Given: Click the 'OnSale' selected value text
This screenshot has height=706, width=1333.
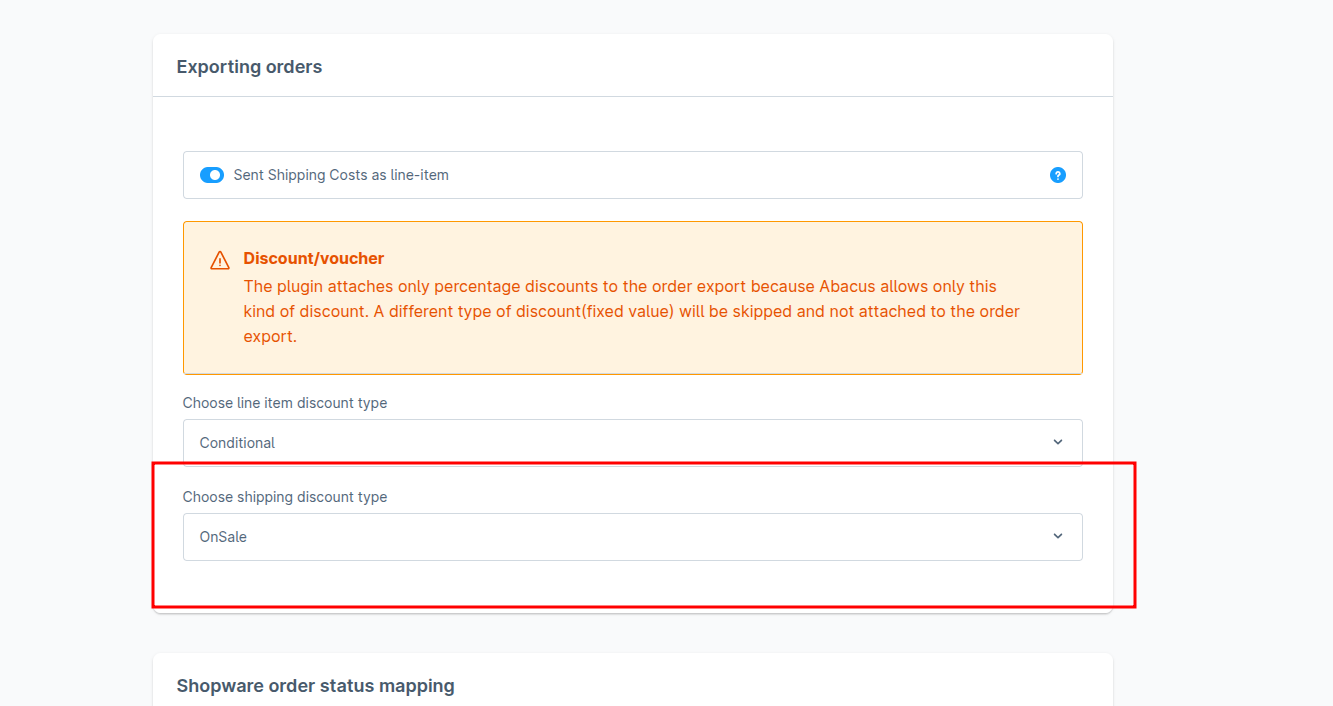Looking at the screenshot, I should coord(223,537).
